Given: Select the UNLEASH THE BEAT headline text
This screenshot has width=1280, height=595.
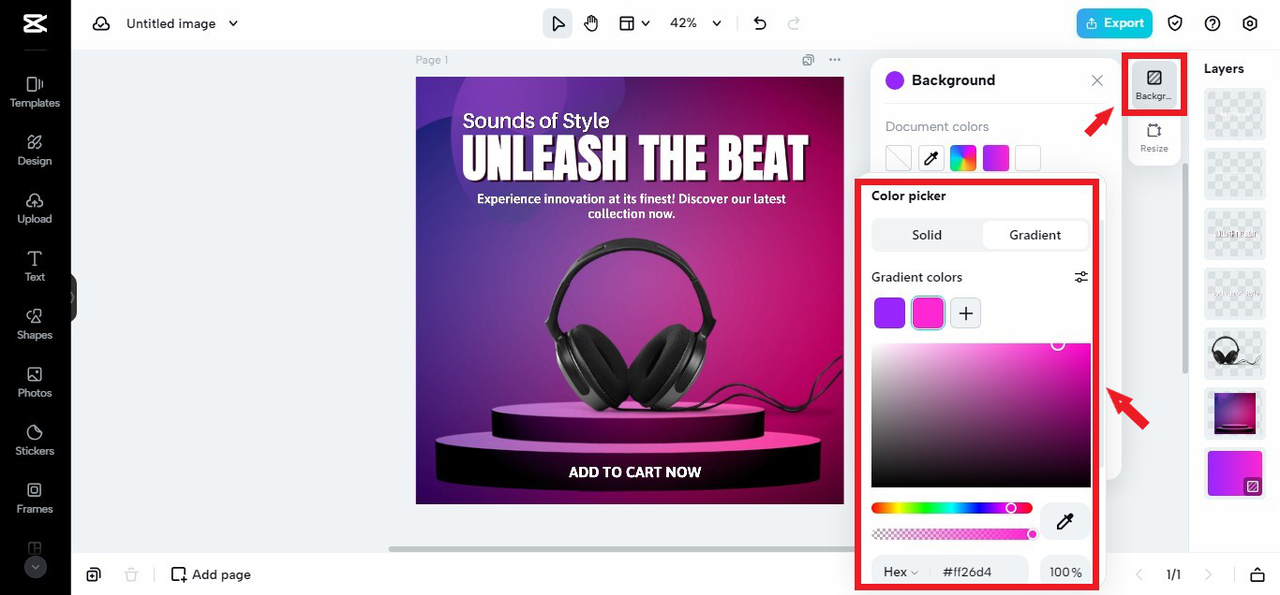Looking at the screenshot, I should (636, 159).
